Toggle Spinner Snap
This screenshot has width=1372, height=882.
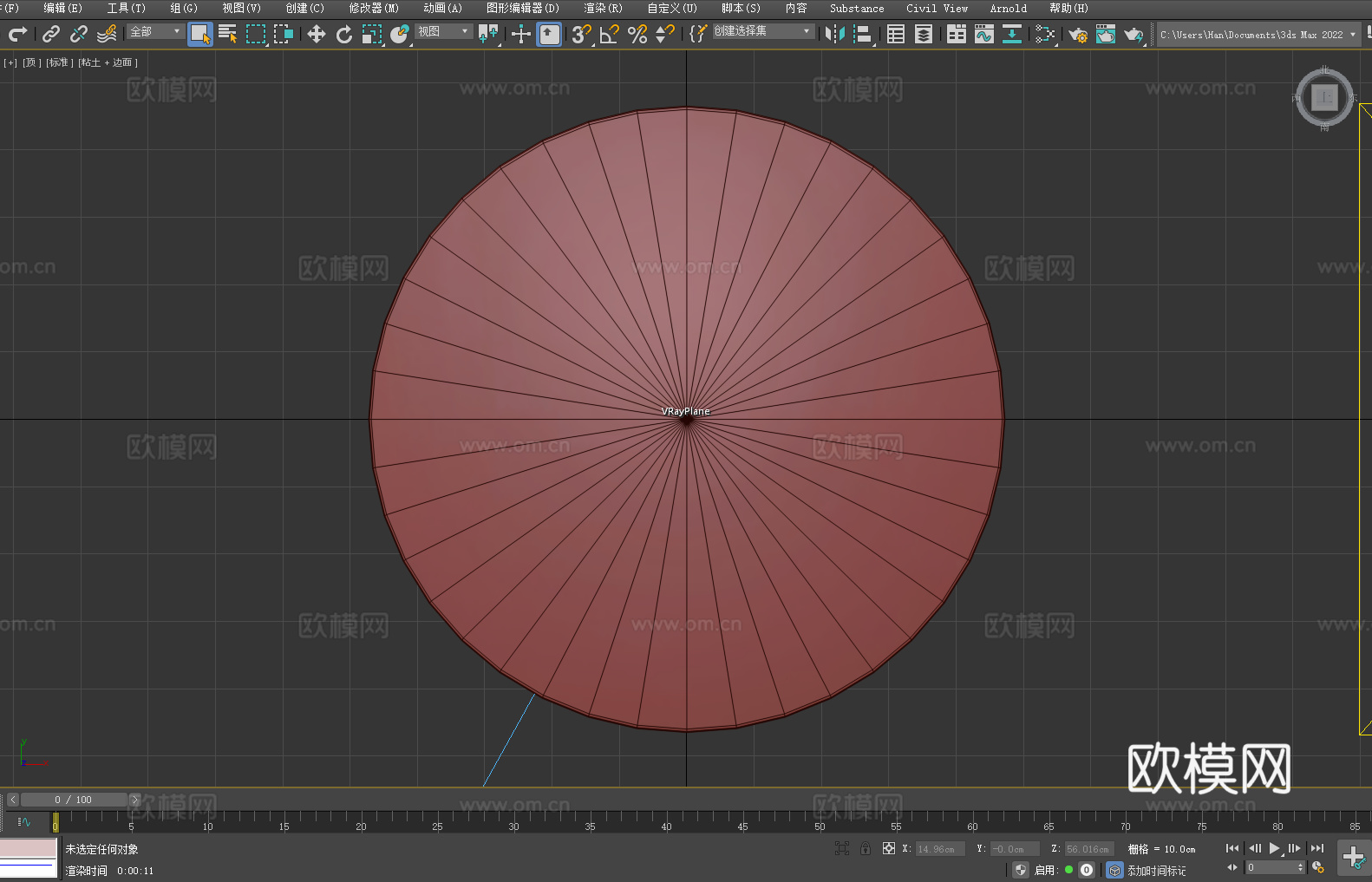665,34
